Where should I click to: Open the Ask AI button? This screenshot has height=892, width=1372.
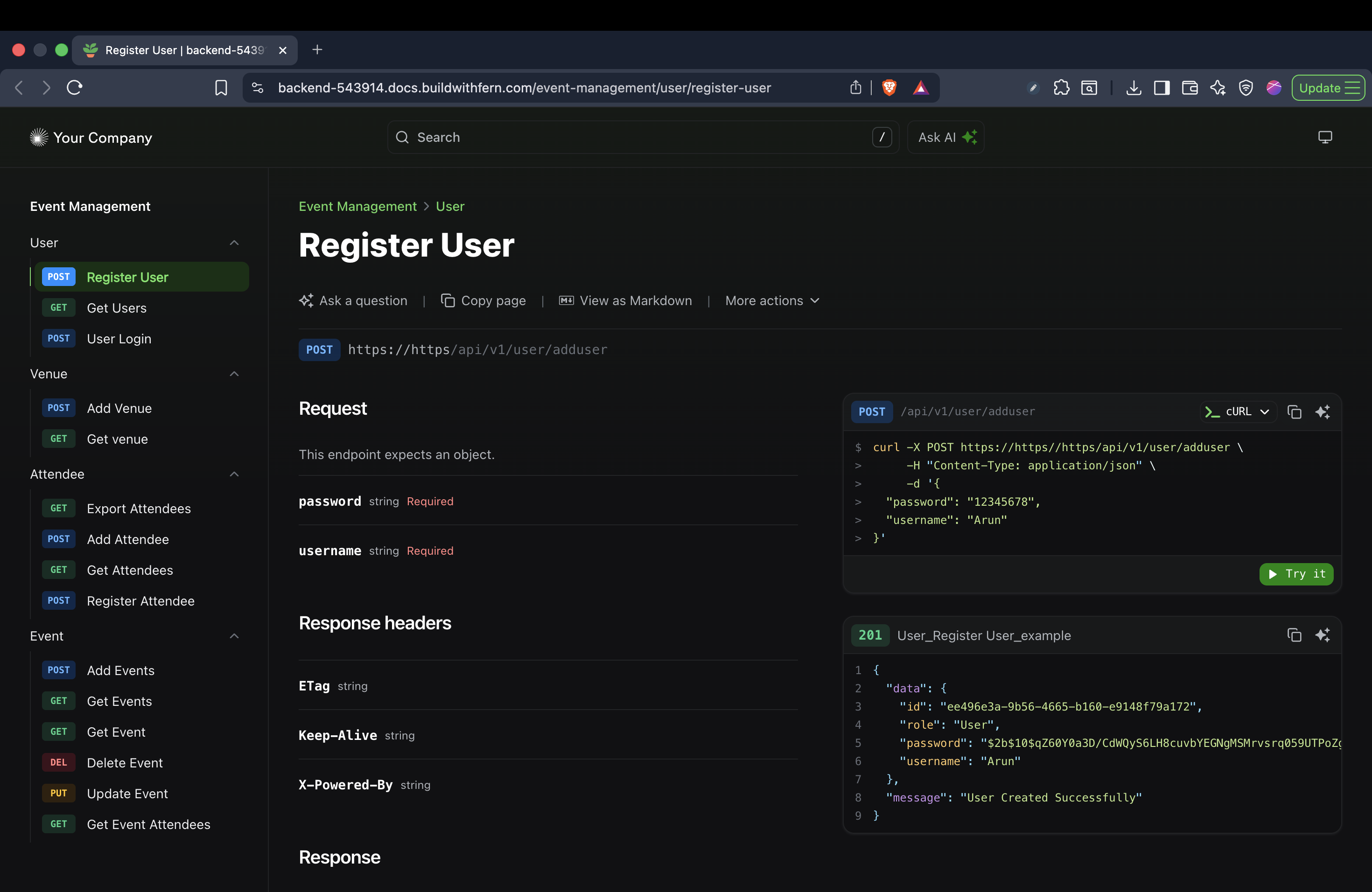pyautogui.click(x=946, y=137)
